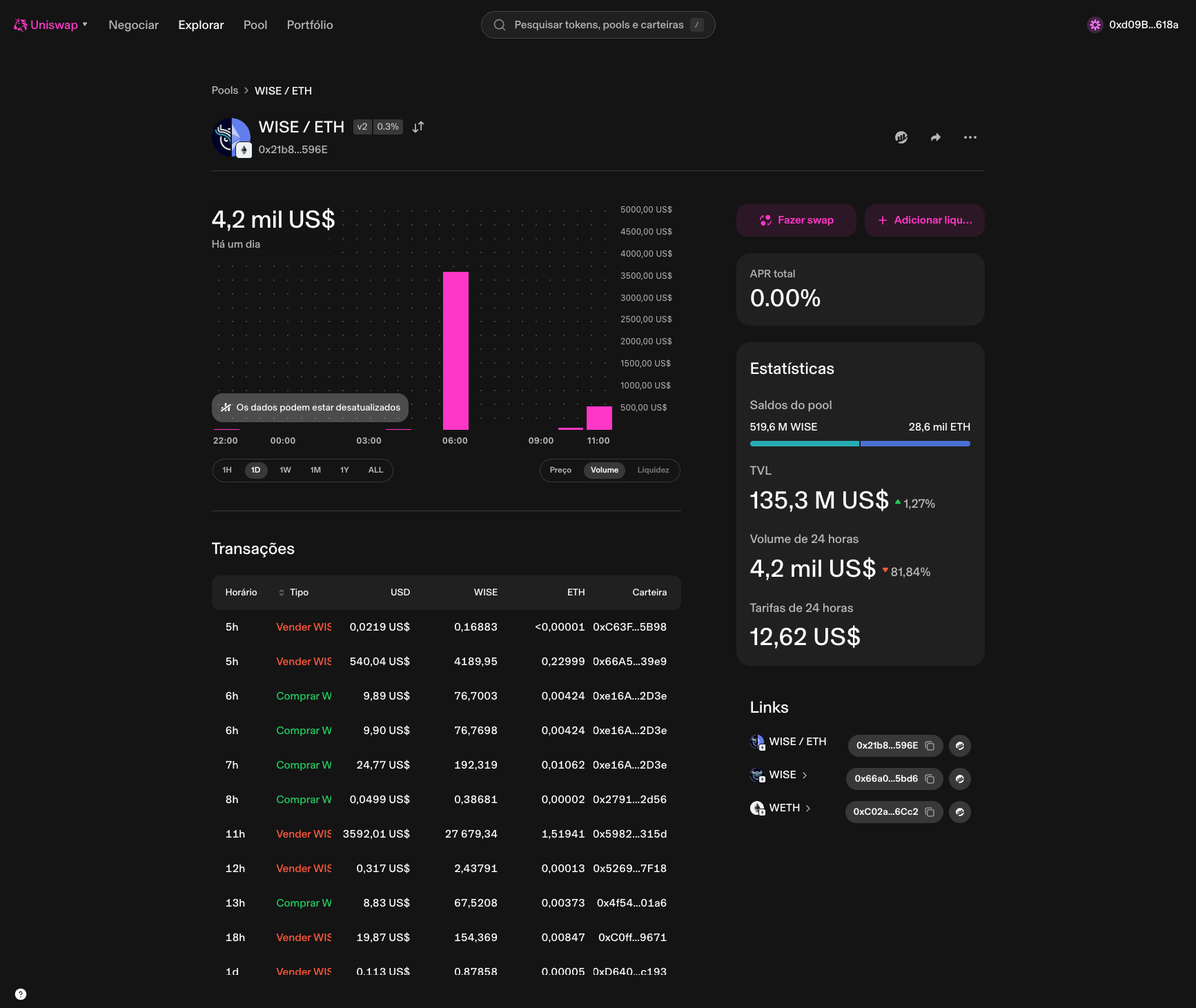Screen dimensions: 1196x1008
Task: Reverse token order with swap arrows icon
Action: [418, 127]
